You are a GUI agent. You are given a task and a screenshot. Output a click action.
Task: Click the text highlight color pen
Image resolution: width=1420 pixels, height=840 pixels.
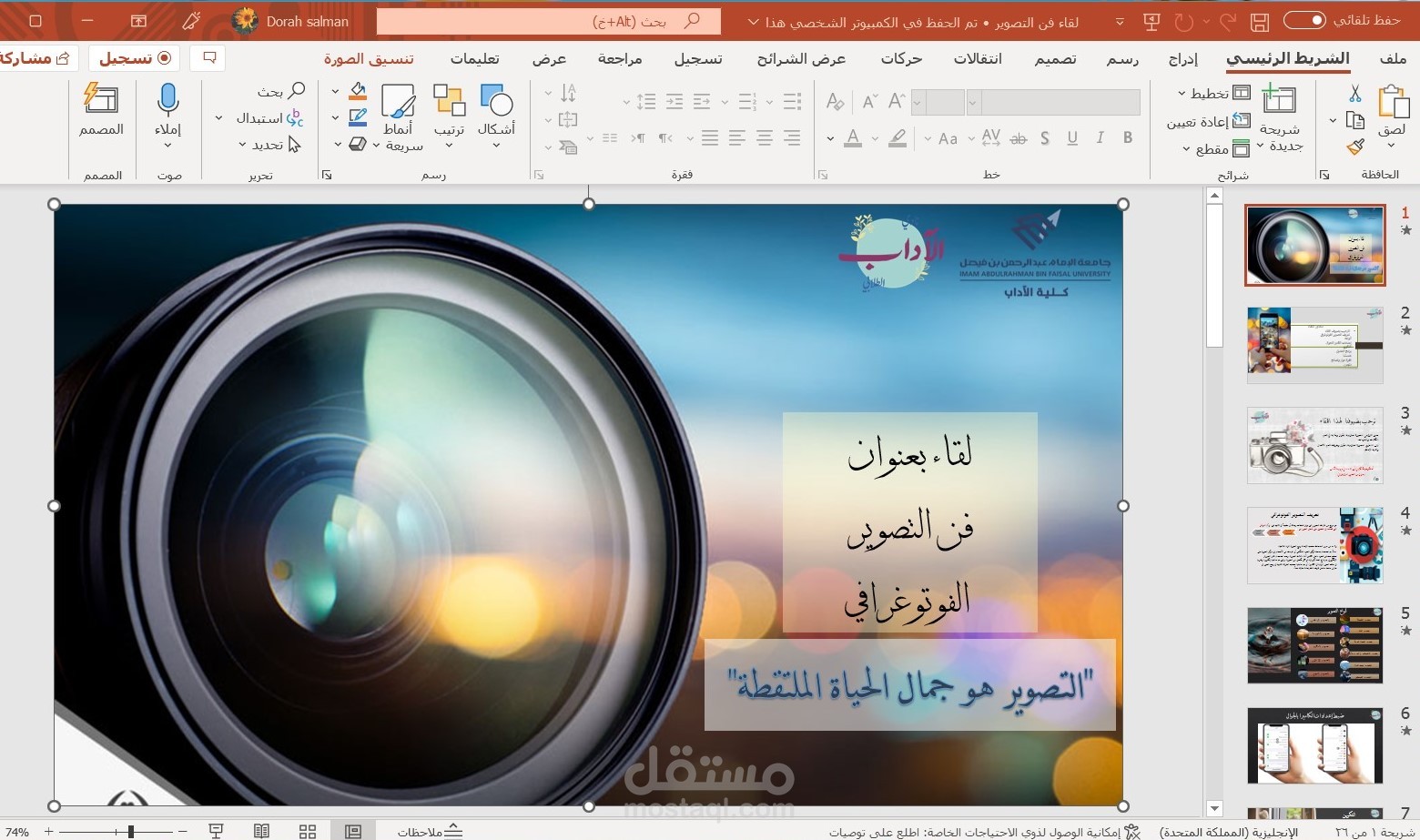(x=898, y=138)
